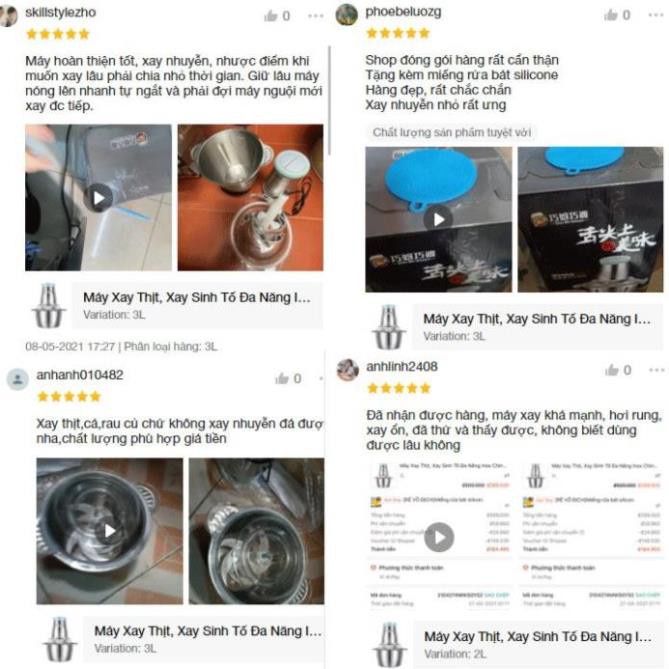Open phoebeluozg's profile avatar
The height and width of the screenshot is (669, 669).
346,15
